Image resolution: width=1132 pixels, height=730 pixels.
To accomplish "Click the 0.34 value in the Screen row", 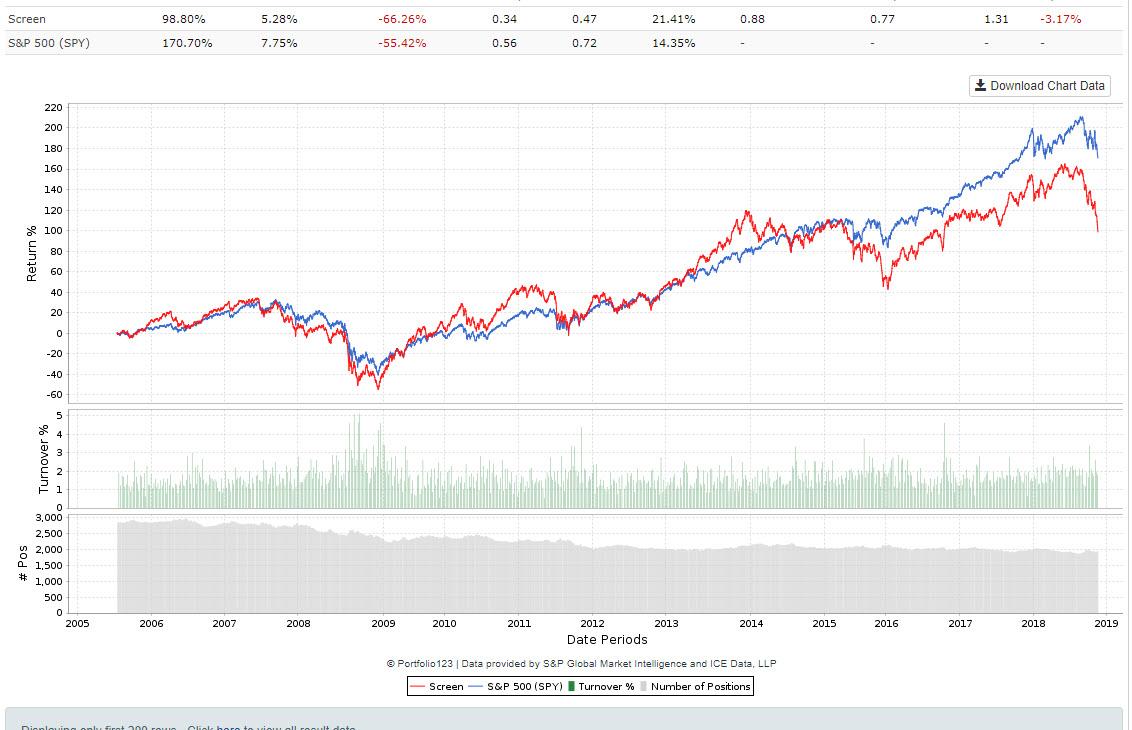I will coord(505,19).
